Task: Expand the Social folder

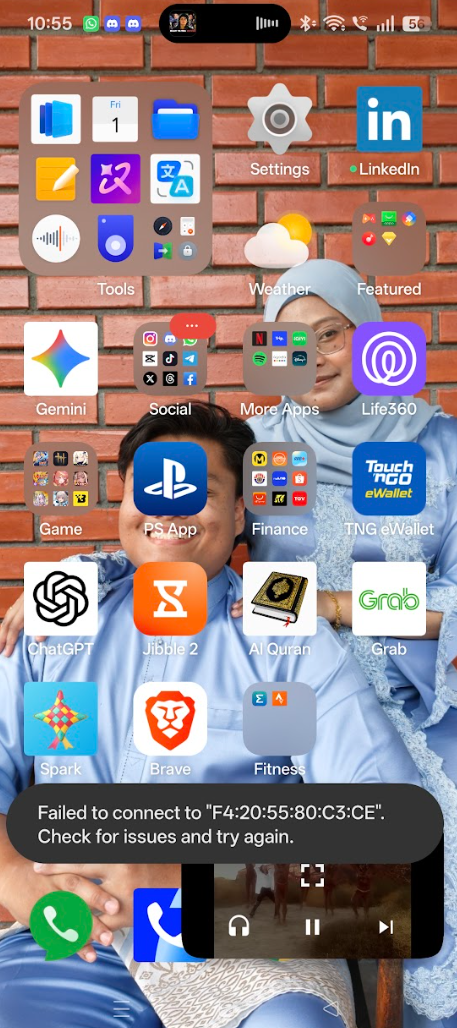Action: click(x=170, y=359)
